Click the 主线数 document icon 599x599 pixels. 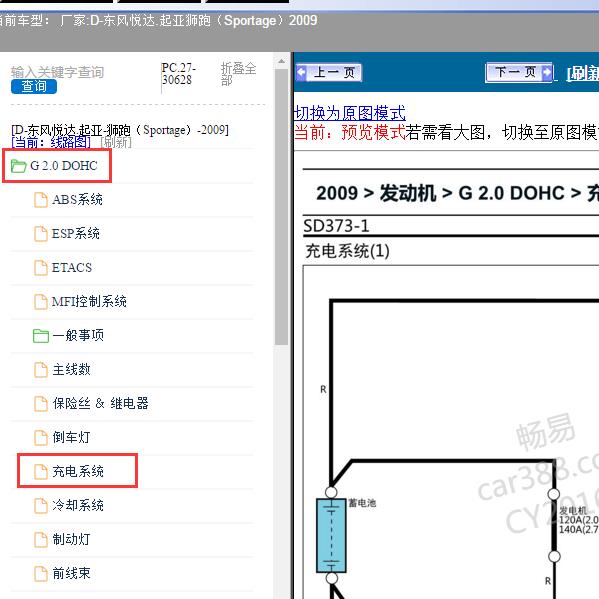click(x=41, y=370)
